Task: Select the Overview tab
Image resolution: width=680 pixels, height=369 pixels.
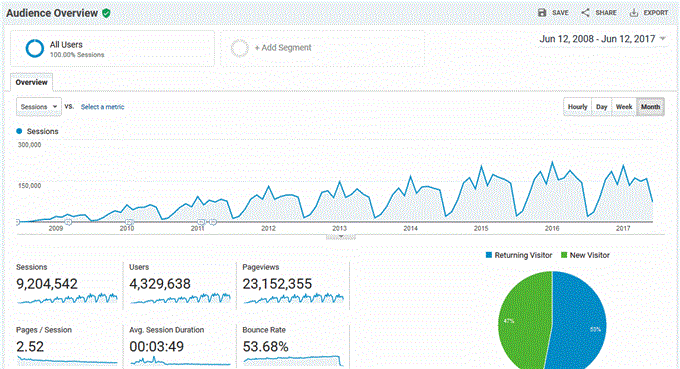Action: [31, 82]
